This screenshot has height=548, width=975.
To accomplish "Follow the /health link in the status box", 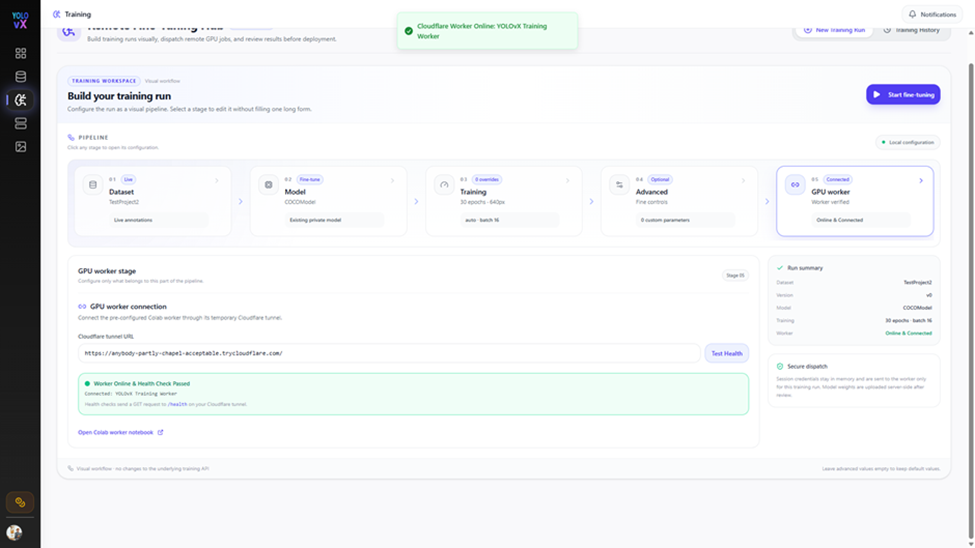I will pos(177,404).
